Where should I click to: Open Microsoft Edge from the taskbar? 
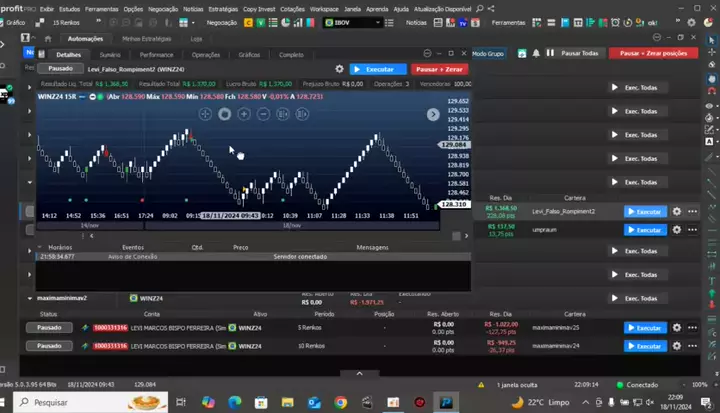235,402
